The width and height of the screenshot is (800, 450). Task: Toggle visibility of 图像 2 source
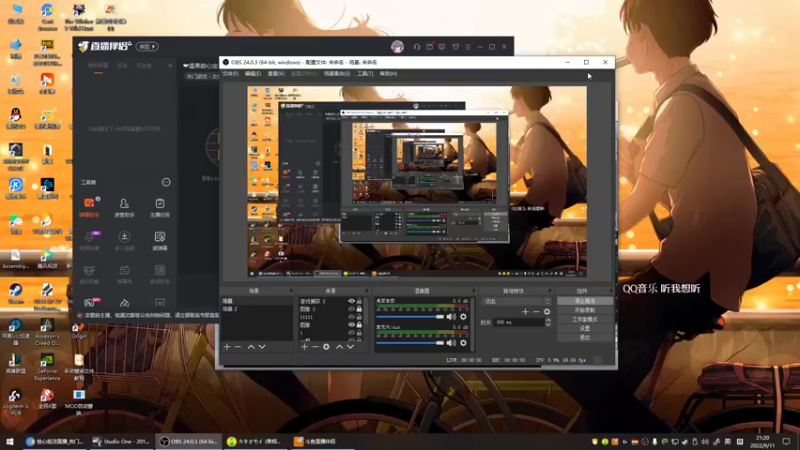[x=351, y=309]
